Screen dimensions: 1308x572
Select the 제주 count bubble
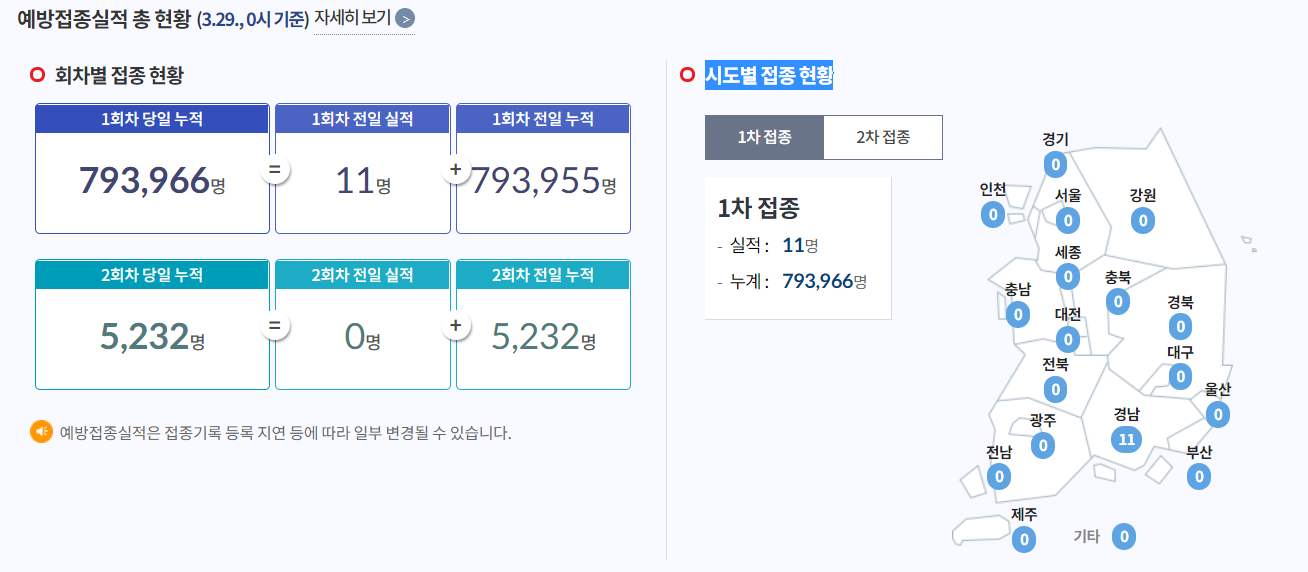click(x=1023, y=539)
